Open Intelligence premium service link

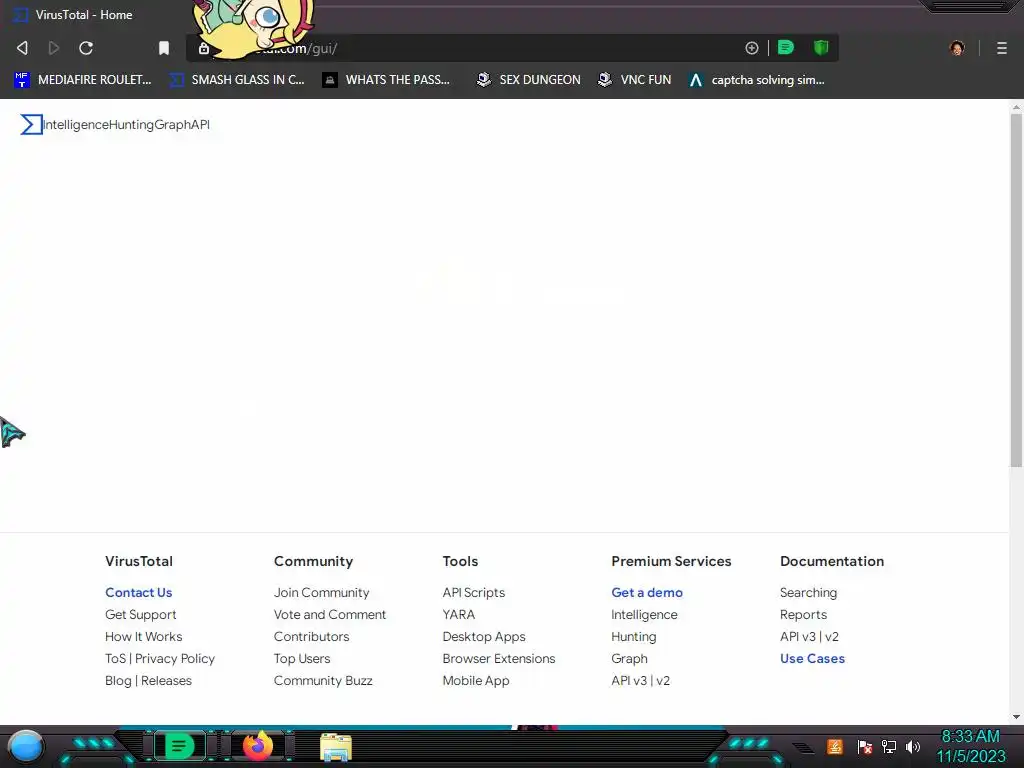644,615
